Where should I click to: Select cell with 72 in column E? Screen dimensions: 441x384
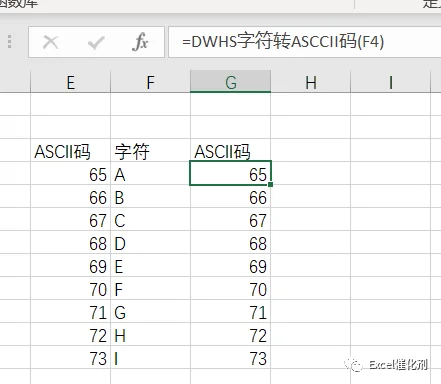70,334
